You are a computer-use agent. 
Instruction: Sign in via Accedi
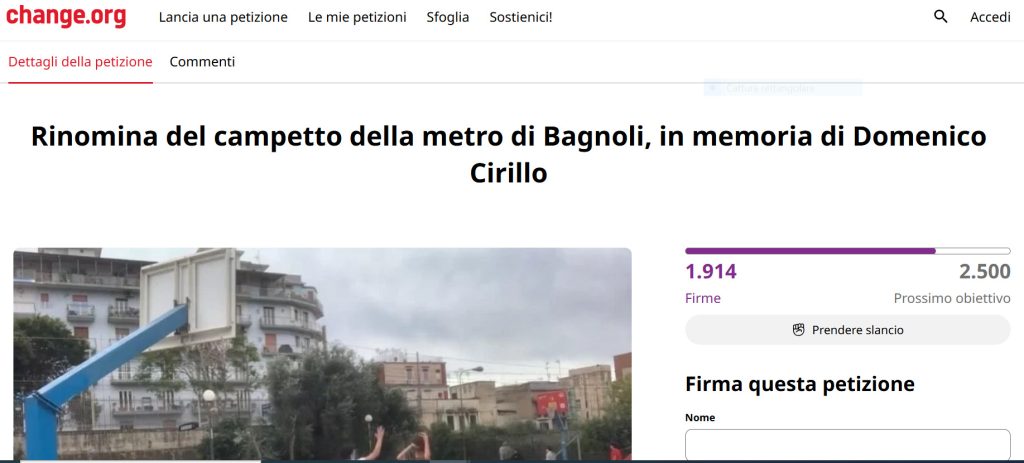[990, 18]
